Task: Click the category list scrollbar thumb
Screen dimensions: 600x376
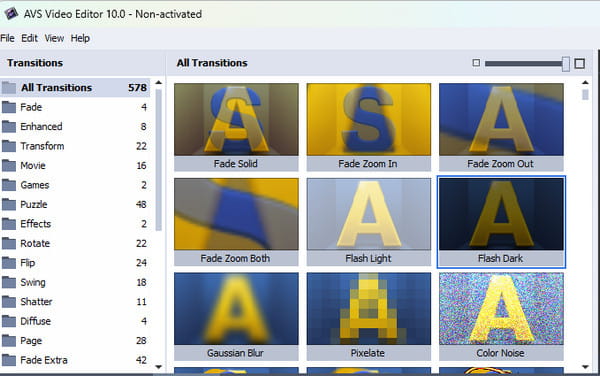Action: (x=159, y=160)
